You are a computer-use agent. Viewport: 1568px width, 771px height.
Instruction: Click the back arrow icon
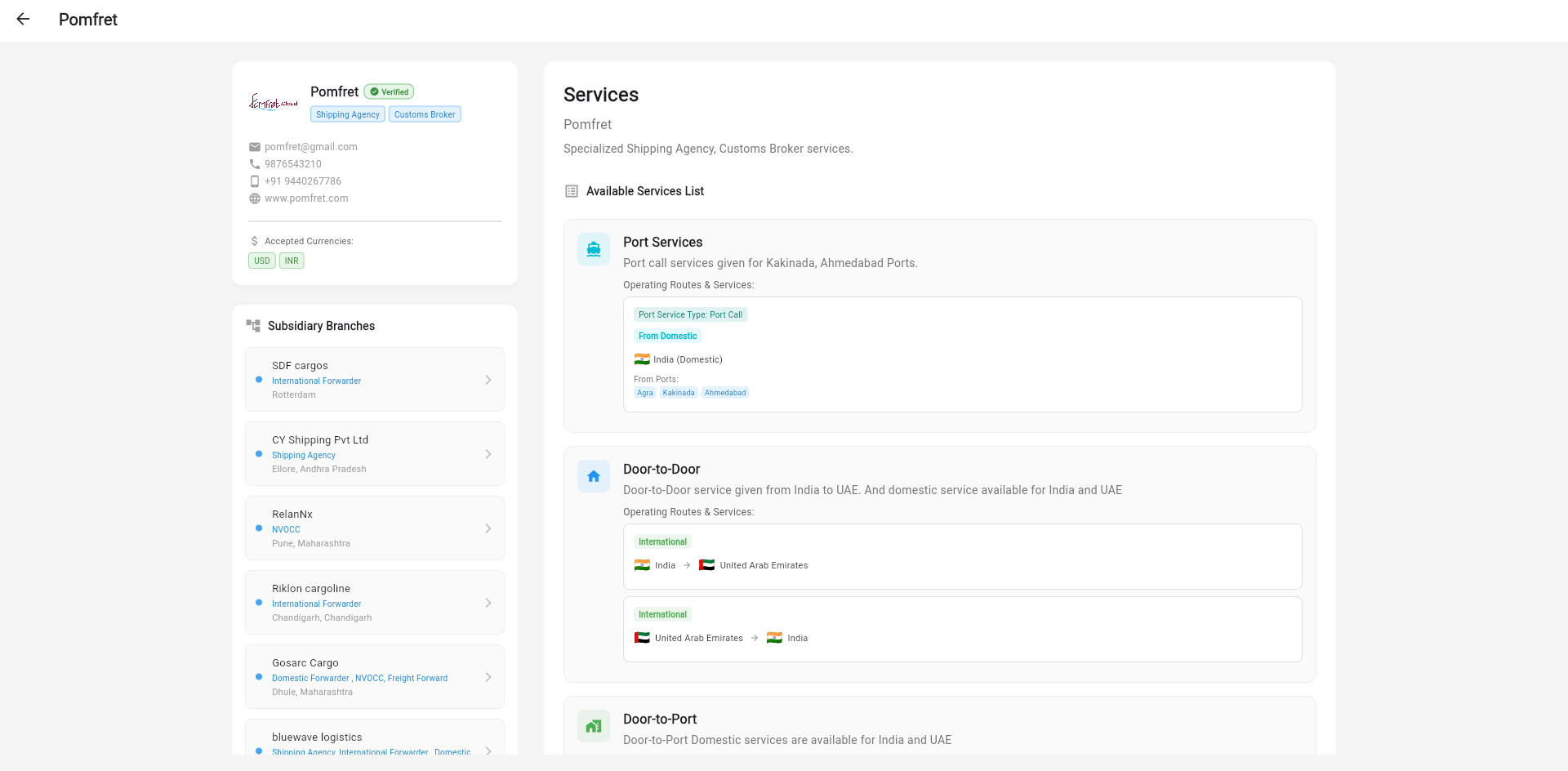23,20
